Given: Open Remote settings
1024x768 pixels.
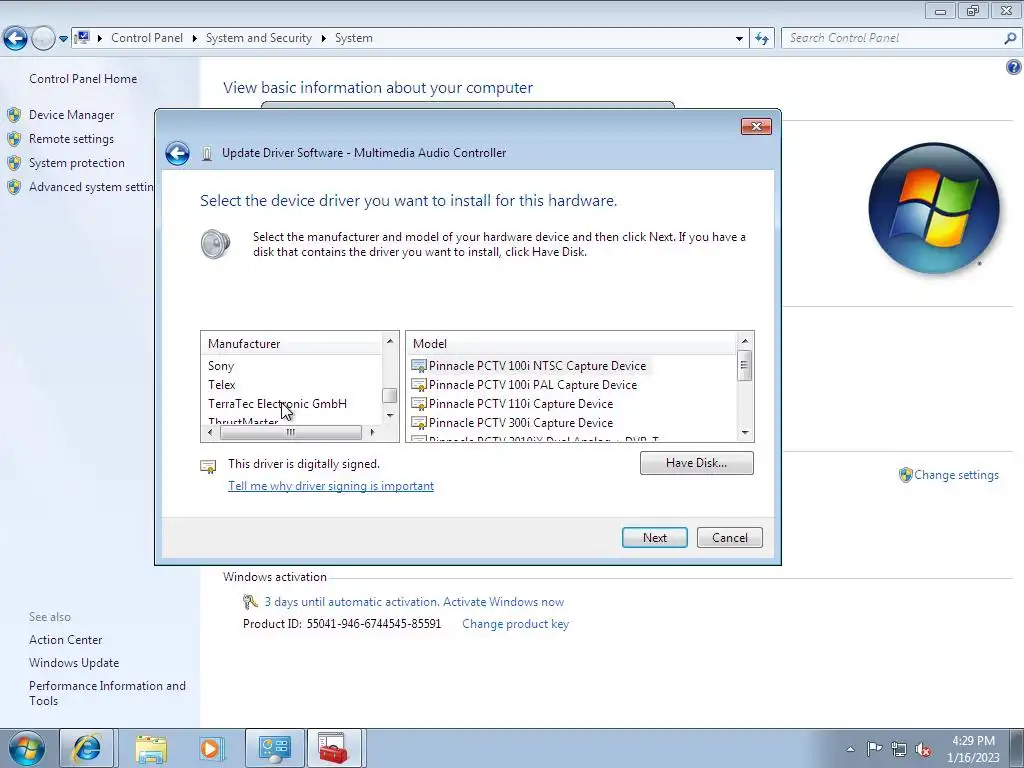Looking at the screenshot, I should tap(71, 139).
